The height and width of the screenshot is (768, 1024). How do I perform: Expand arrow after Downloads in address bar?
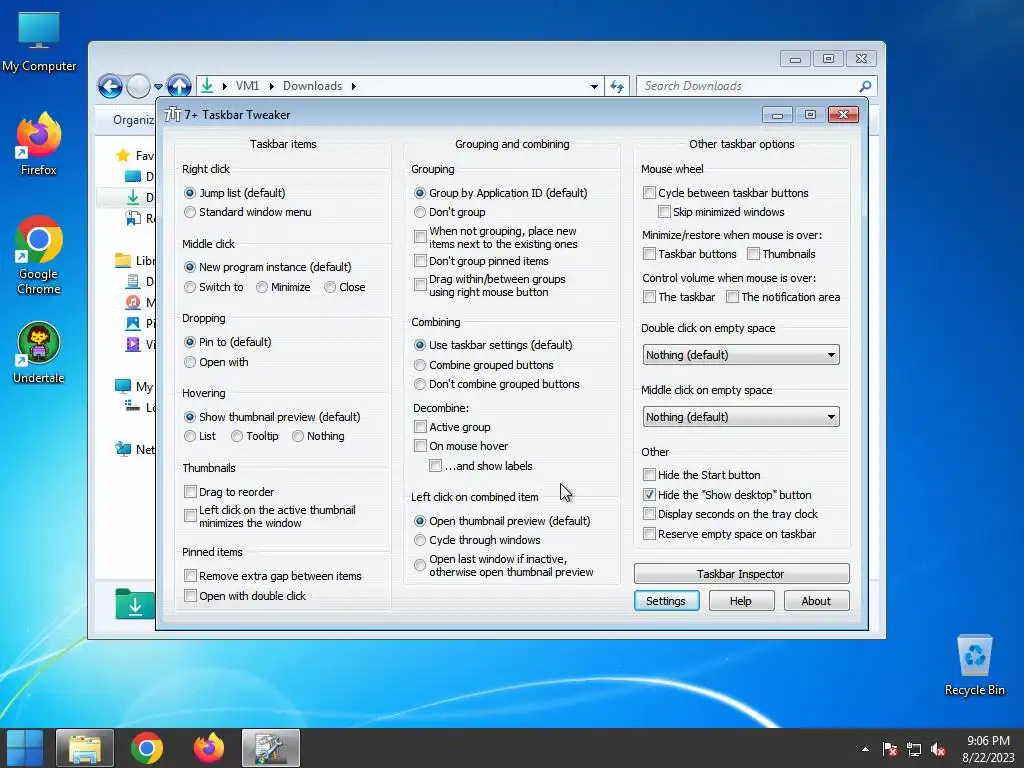[x=353, y=86]
